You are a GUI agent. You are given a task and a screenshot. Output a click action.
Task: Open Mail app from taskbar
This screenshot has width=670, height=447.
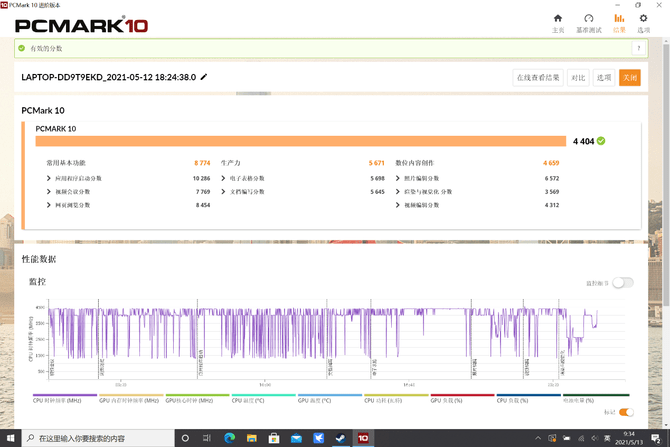[296, 438]
